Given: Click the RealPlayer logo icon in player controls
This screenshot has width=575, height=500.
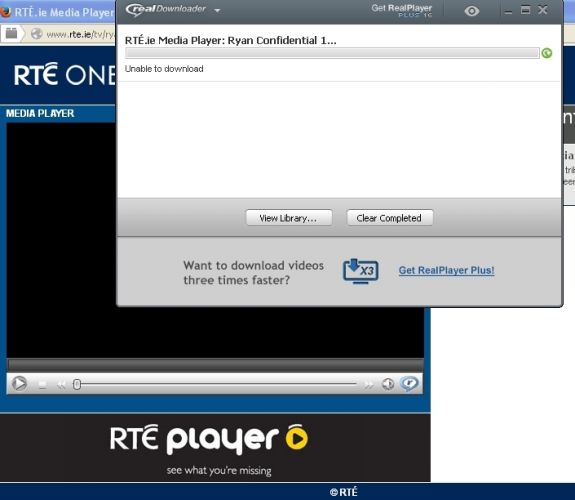Looking at the screenshot, I should pos(409,384).
